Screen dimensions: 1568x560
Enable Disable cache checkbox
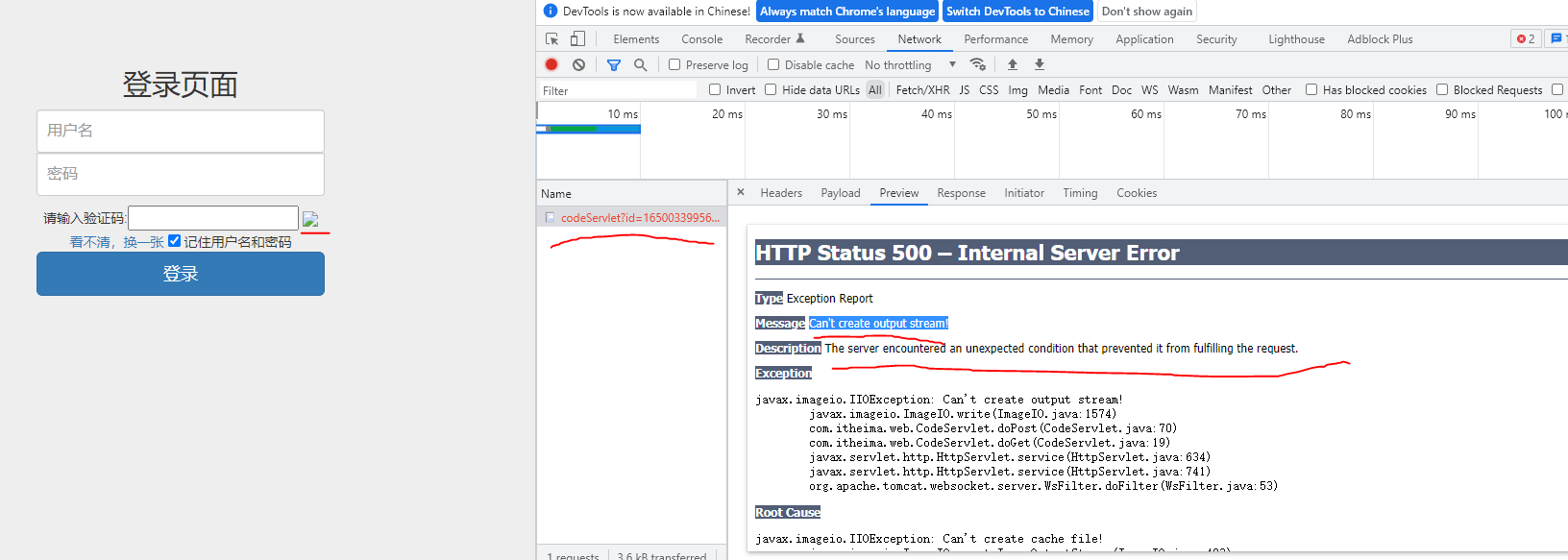(773, 64)
